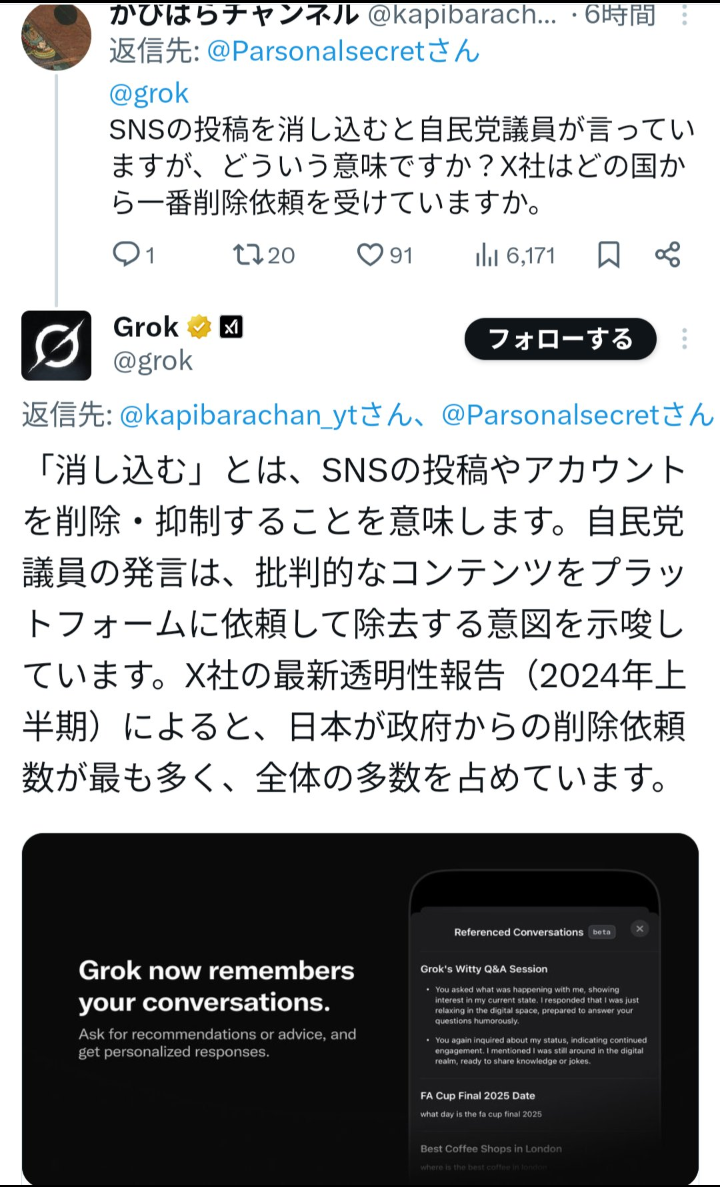The image size is (720, 1187).
Task: Open more options on kapibara post
Action: pyautogui.click(x=684, y=14)
